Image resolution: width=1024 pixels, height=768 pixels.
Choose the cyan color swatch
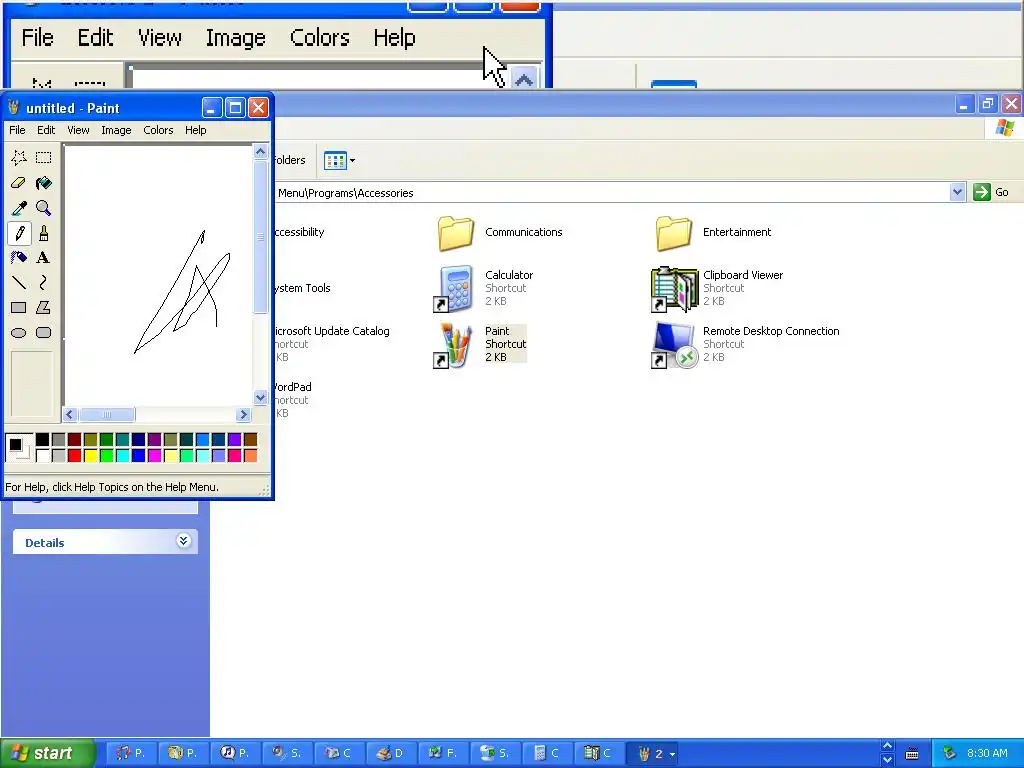pos(122,455)
